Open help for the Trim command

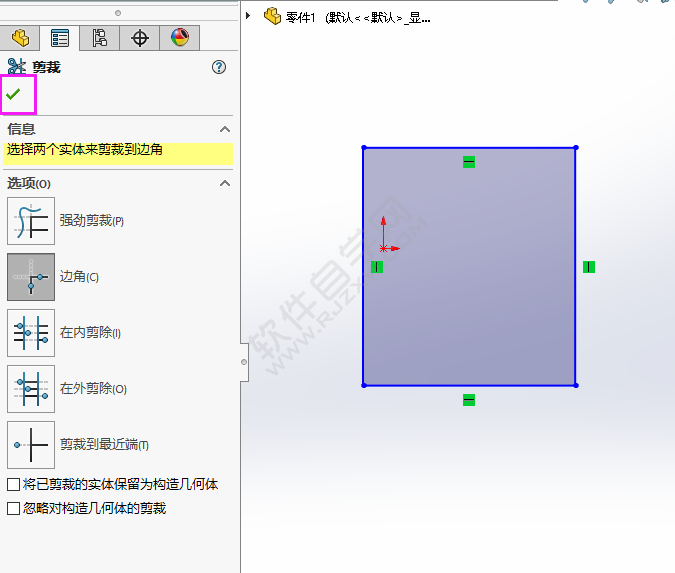(x=219, y=67)
